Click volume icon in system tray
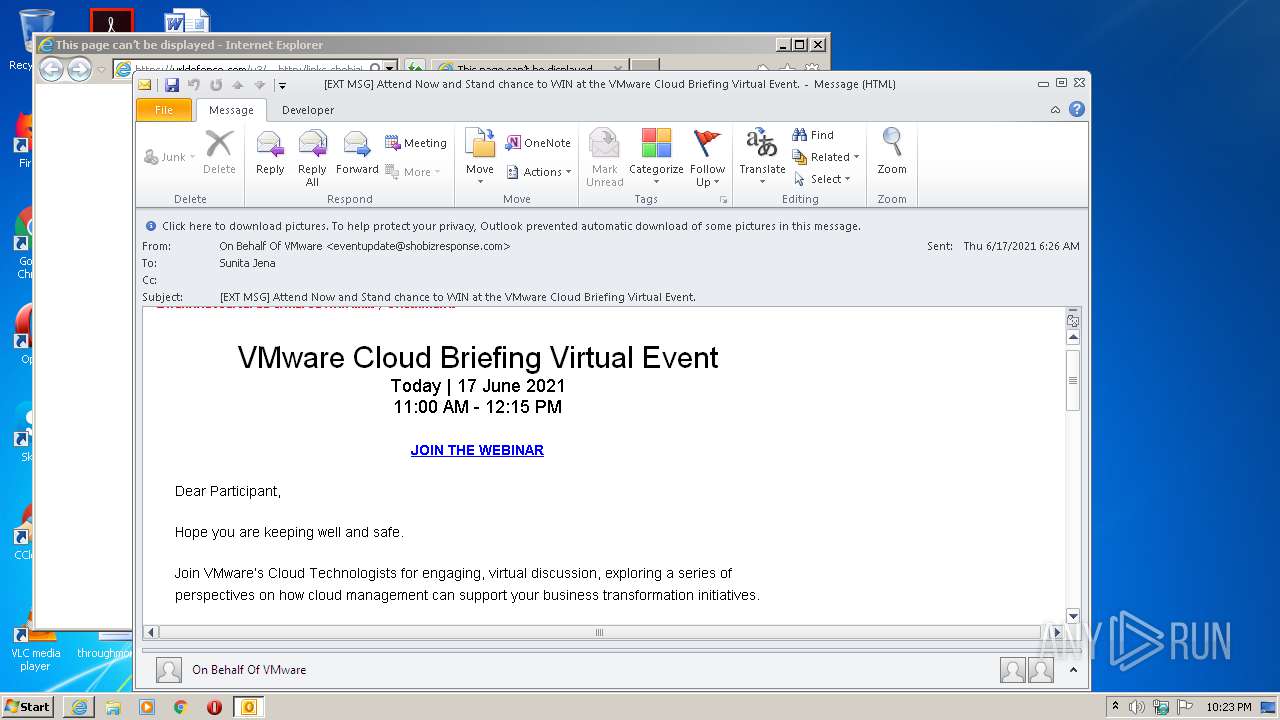The width and height of the screenshot is (1280, 720). tap(1137, 707)
